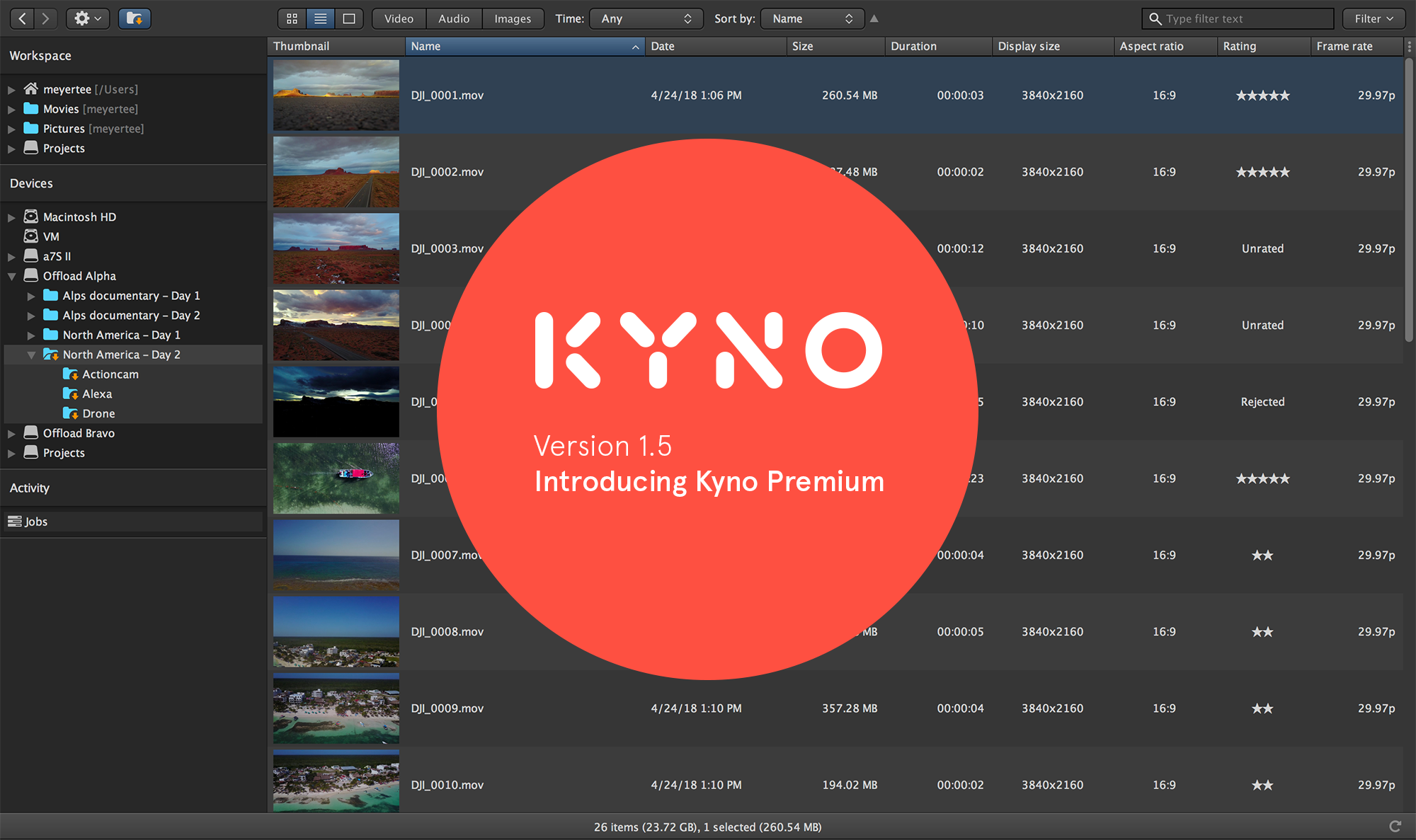Collapse the Offload Alpha device tree
1416x840 pixels.
[x=12, y=276]
